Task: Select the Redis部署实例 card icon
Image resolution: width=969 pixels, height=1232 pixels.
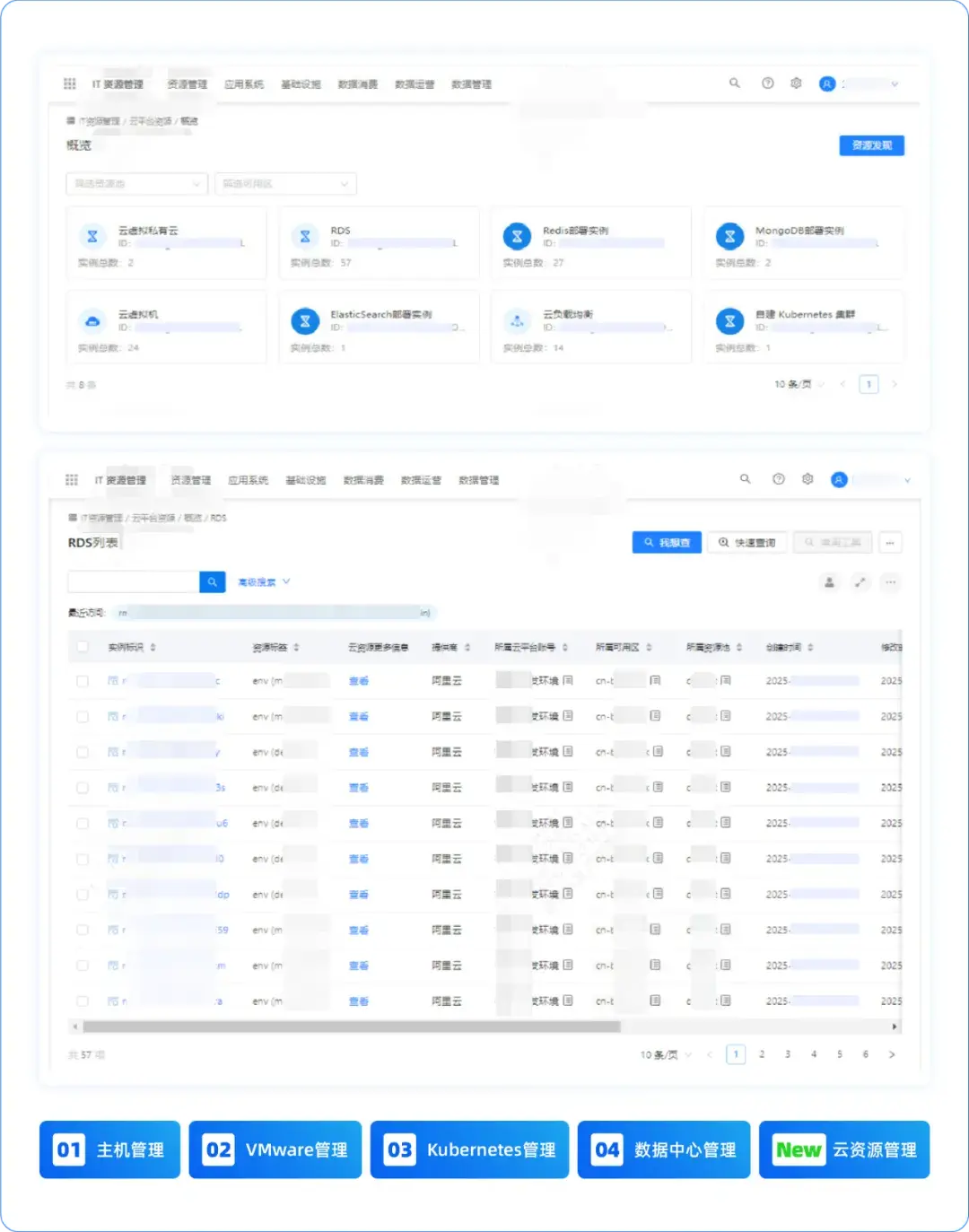Action: coord(517,235)
